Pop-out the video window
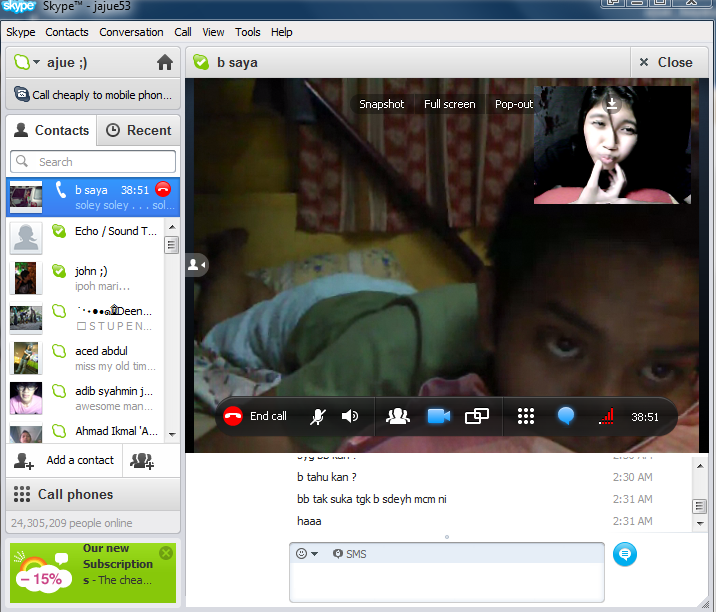 coord(513,104)
